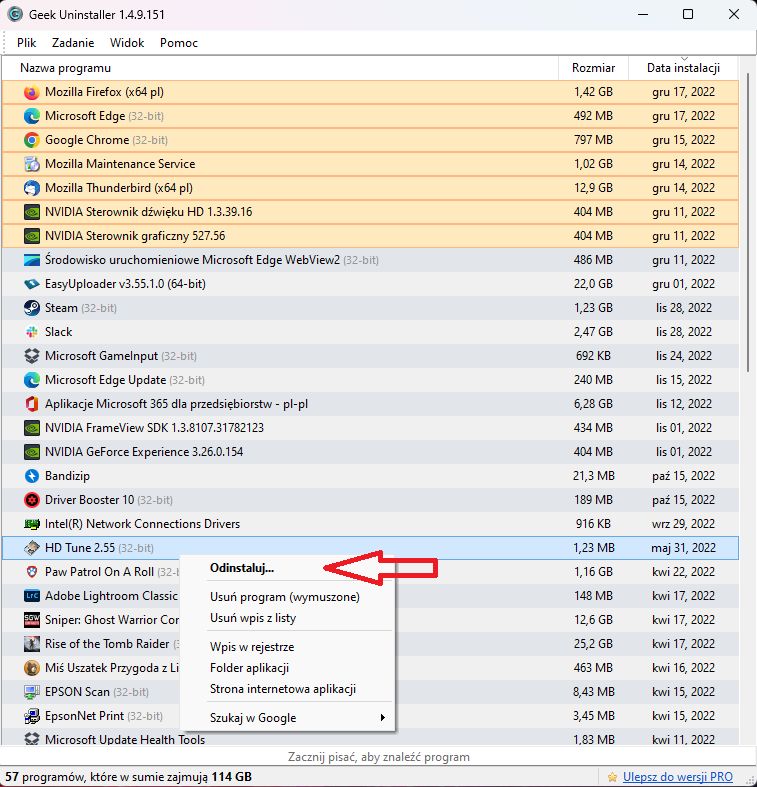Click the Microsoft Edge Update icon
This screenshot has width=757, height=787.
(x=32, y=380)
